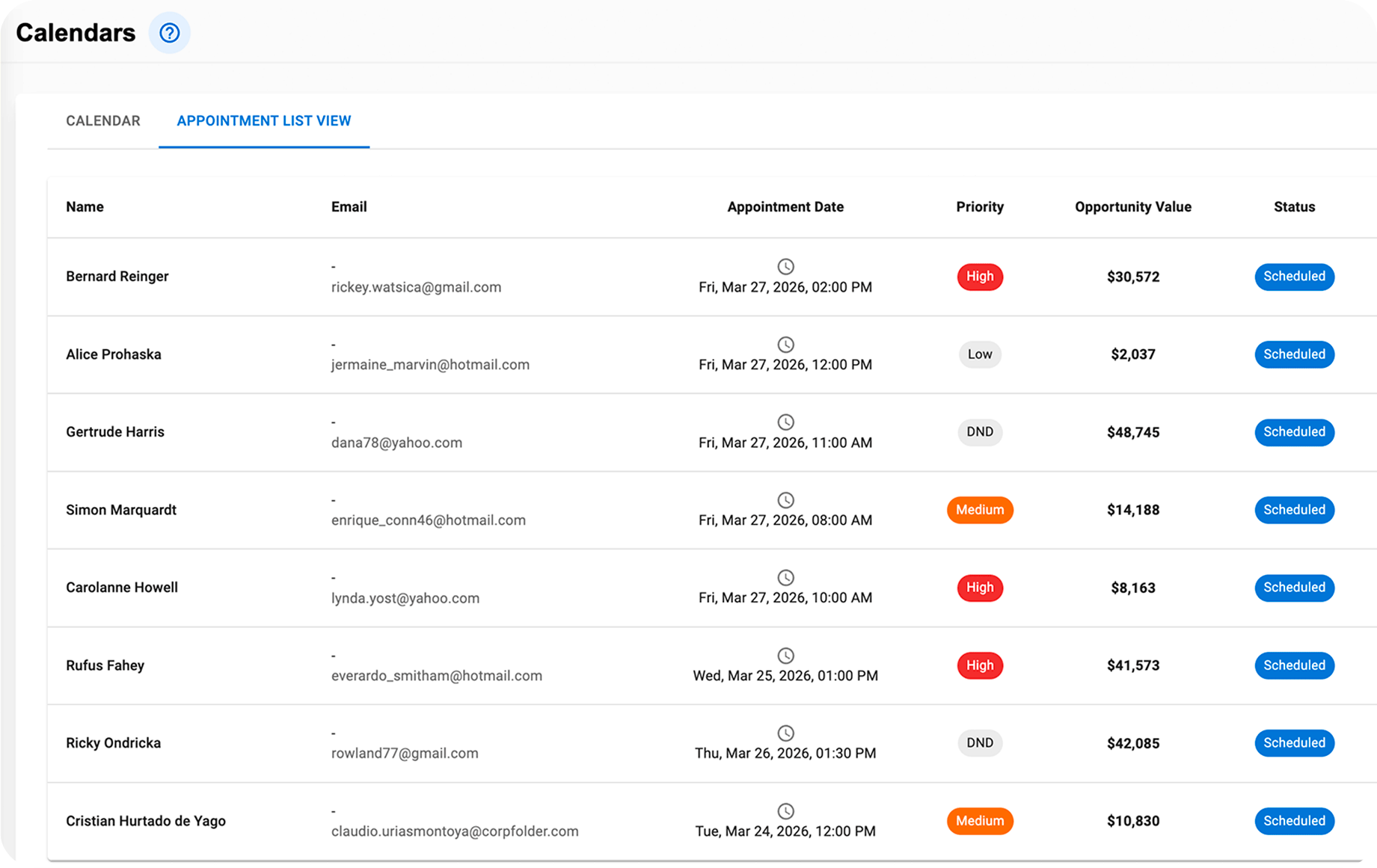Select the name Alice Prohaska
This screenshot has height=868, width=1377.
click(x=114, y=354)
